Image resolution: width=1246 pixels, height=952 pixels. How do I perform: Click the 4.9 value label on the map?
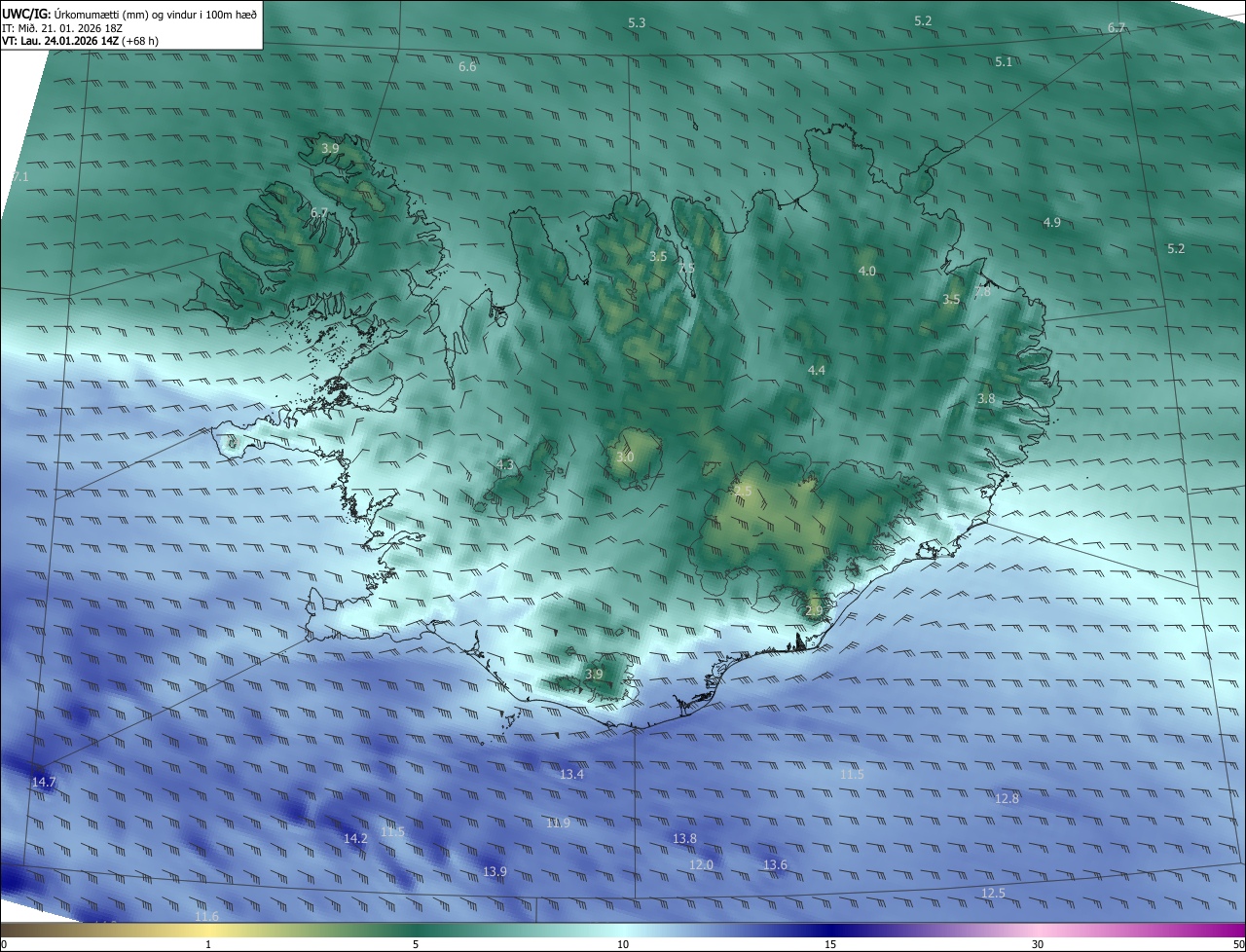(1051, 223)
